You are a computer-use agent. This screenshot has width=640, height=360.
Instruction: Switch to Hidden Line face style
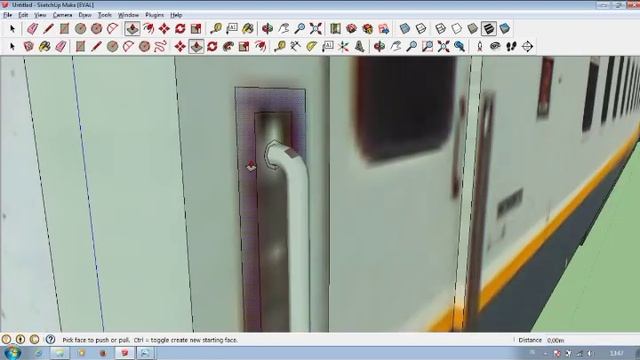(456, 29)
